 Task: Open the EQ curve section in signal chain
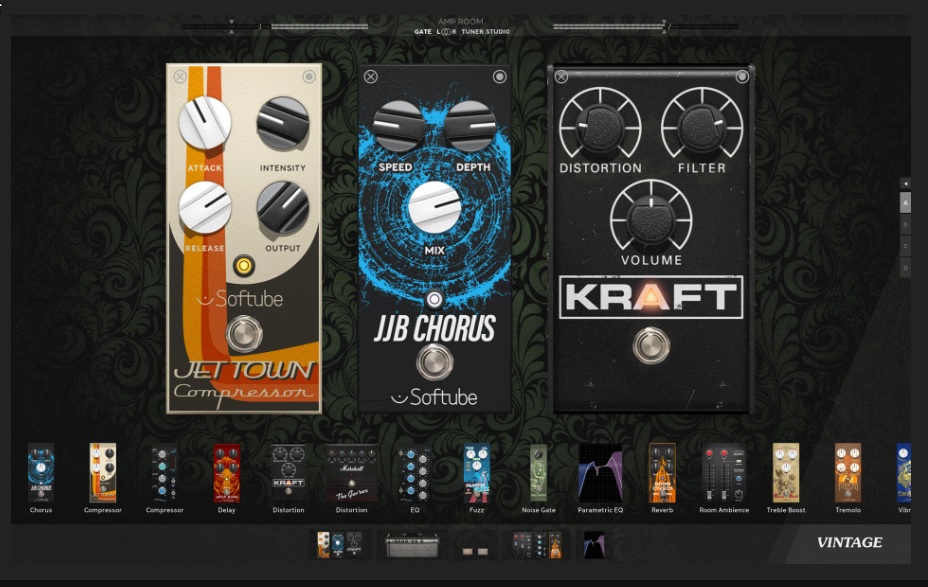click(594, 544)
